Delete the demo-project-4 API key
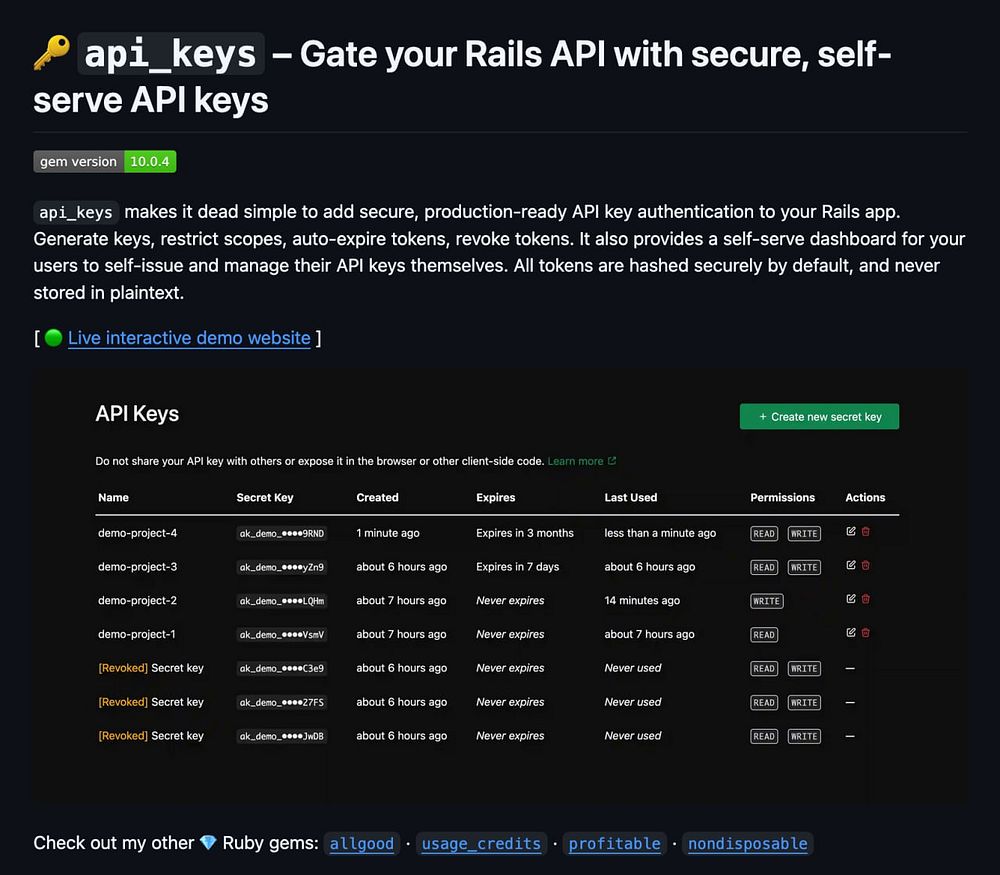The width and height of the screenshot is (1000, 875). tap(866, 532)
